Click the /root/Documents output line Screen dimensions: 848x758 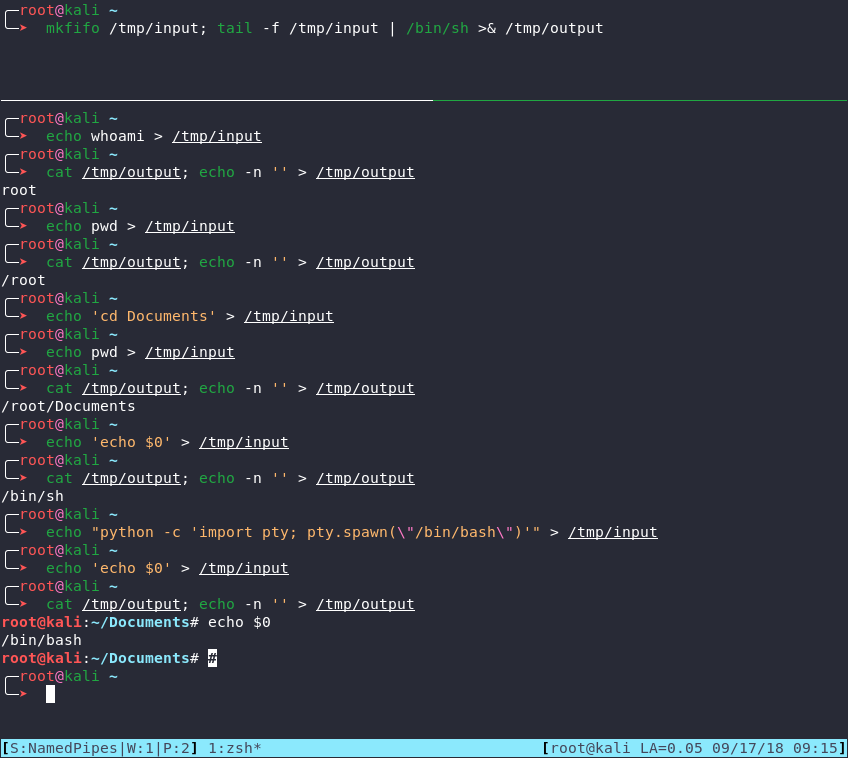coord(68,407)
